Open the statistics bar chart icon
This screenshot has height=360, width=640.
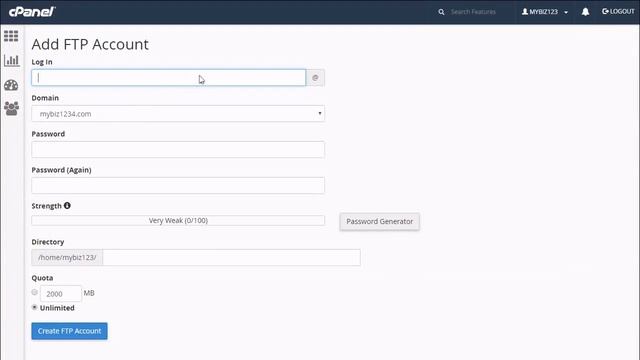11,60
